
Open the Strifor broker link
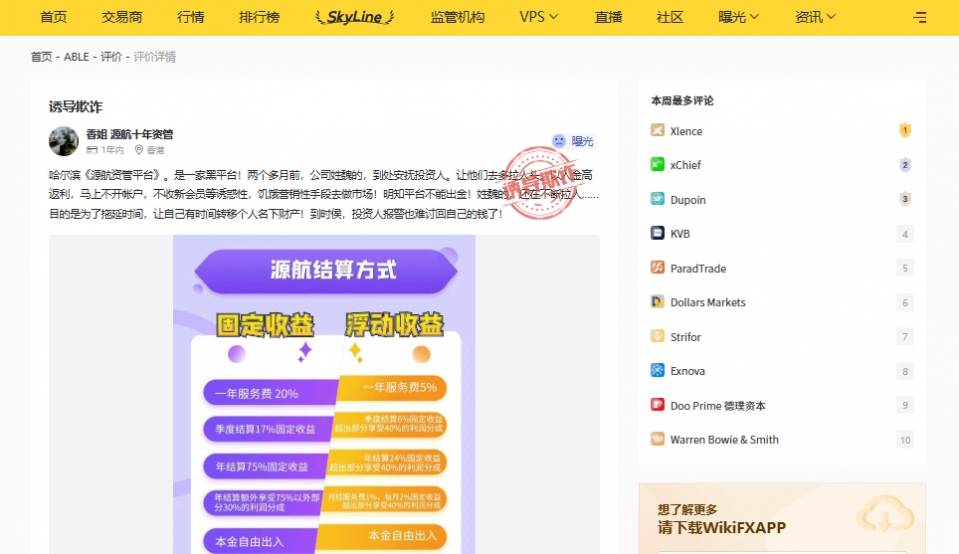(x=686, y=337)
